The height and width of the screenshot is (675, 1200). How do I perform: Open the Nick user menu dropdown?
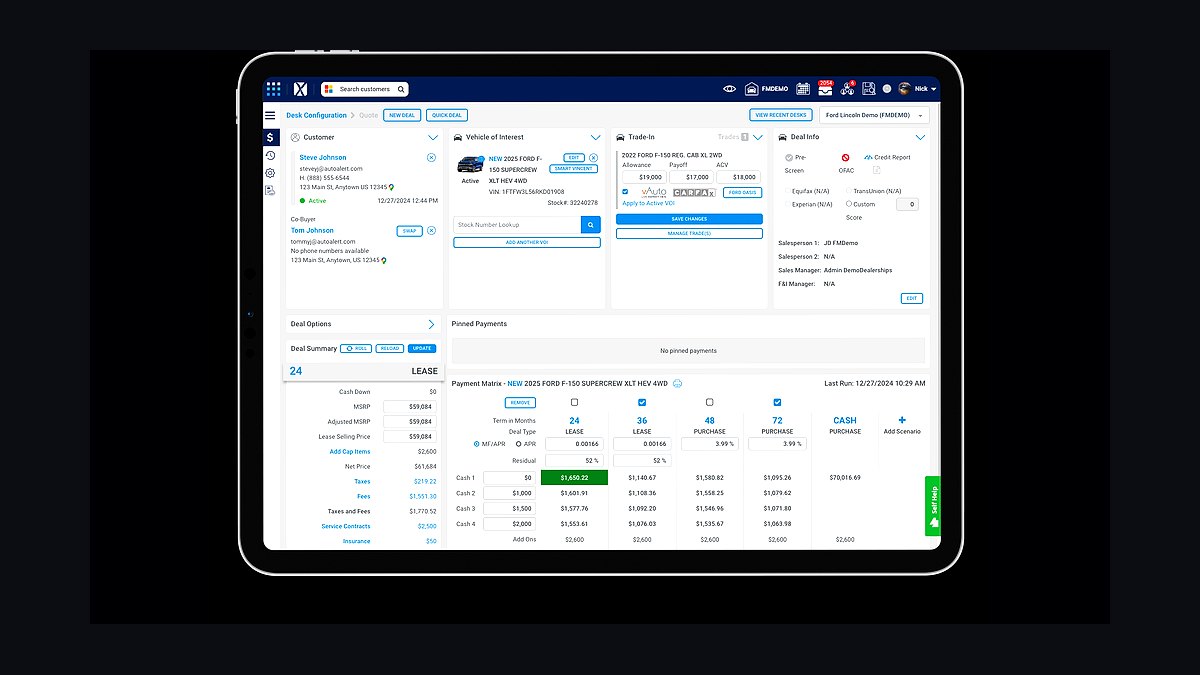click(917, 89)
